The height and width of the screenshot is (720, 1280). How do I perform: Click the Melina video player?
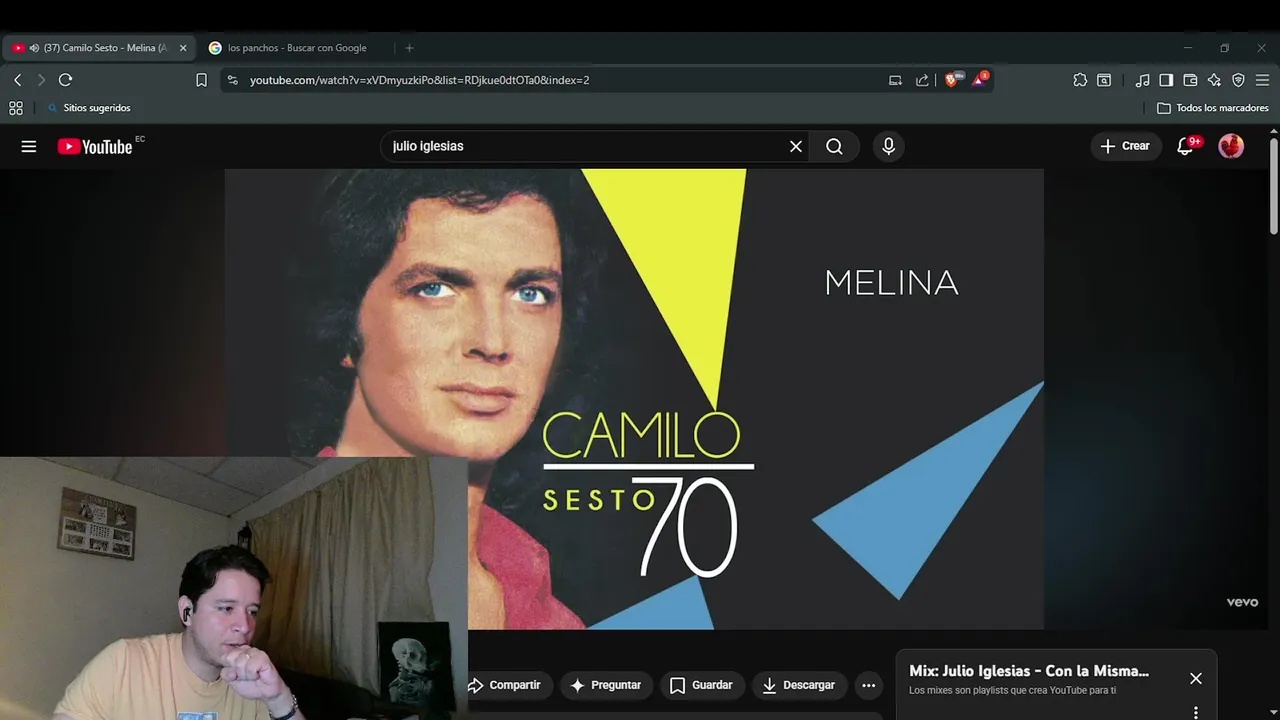tap(634, 399)
